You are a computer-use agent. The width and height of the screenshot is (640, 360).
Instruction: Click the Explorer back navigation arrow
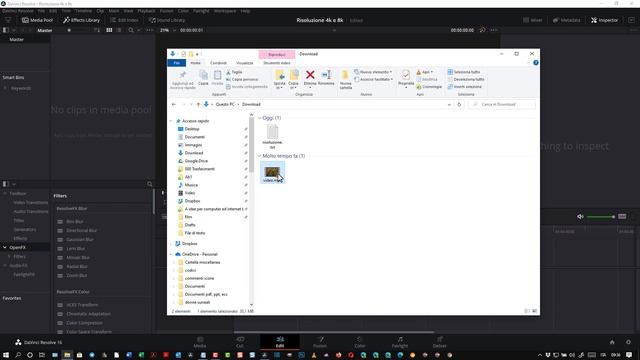[x=173, y=104]
